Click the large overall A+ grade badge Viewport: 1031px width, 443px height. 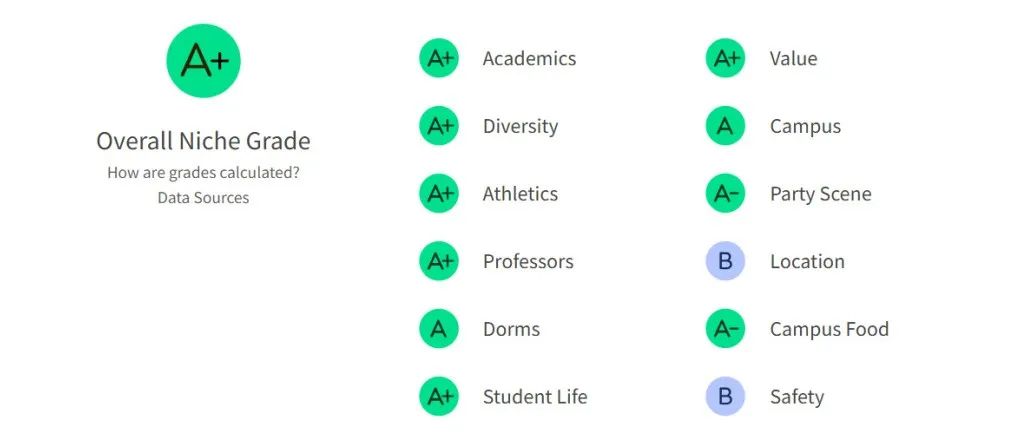coord(203,60)
